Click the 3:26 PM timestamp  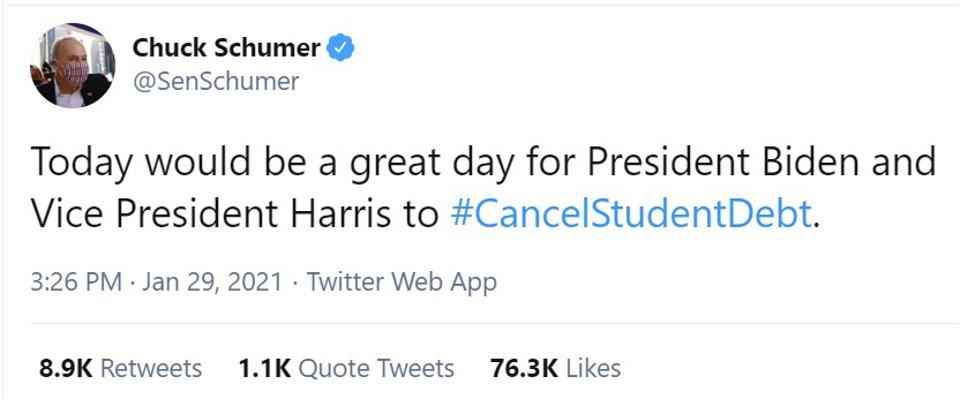(76, 282)
